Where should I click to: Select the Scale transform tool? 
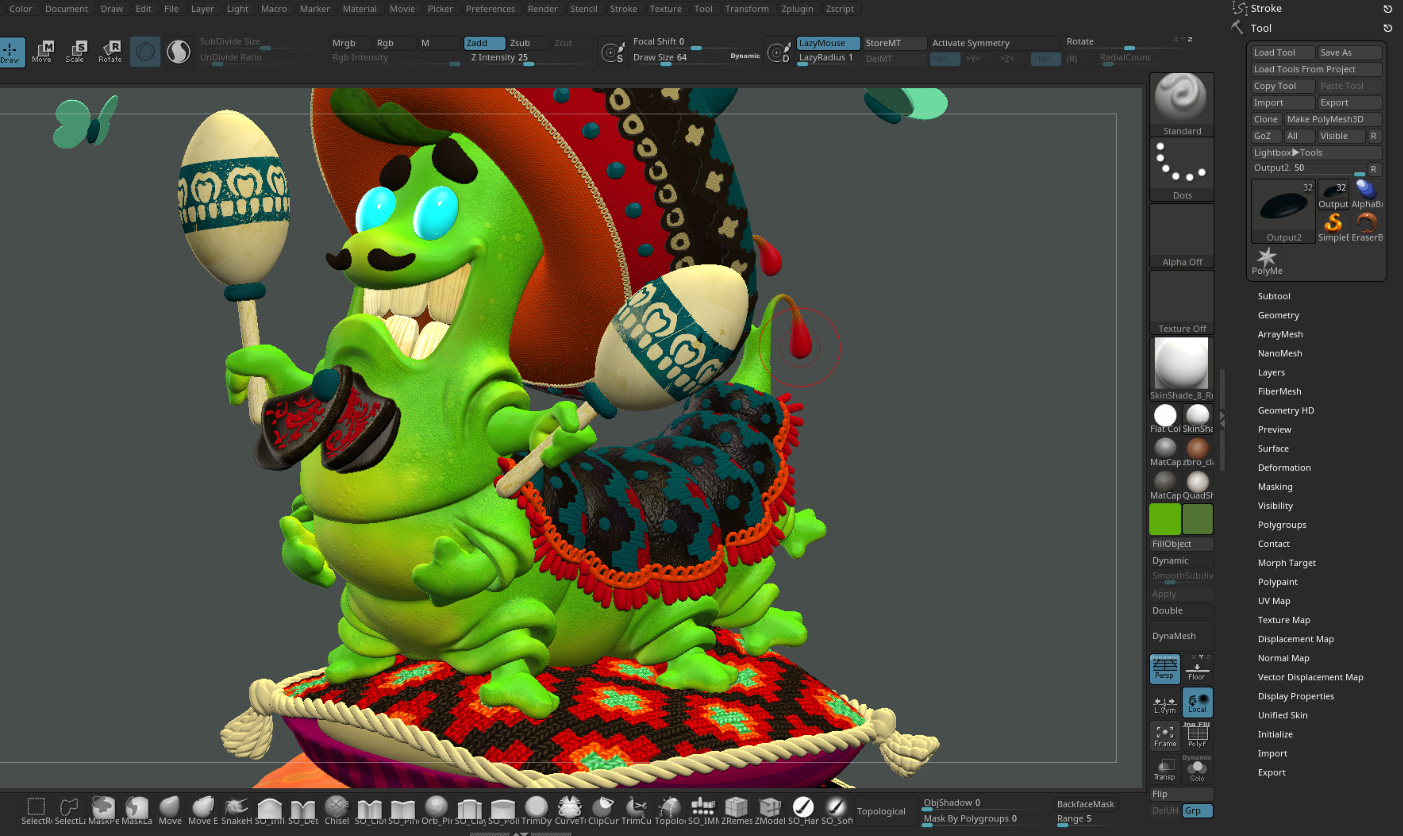75,52
